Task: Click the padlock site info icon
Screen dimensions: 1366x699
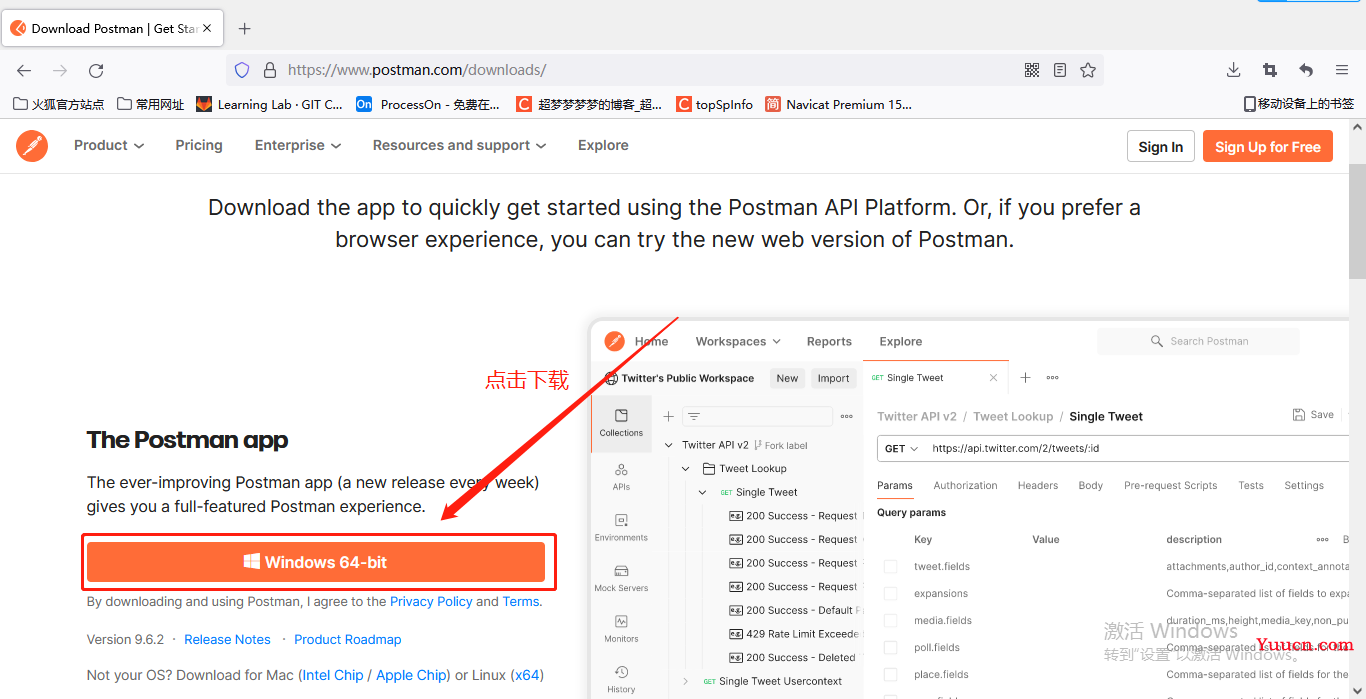Action: pyautogui.click(x=269, y=70)
